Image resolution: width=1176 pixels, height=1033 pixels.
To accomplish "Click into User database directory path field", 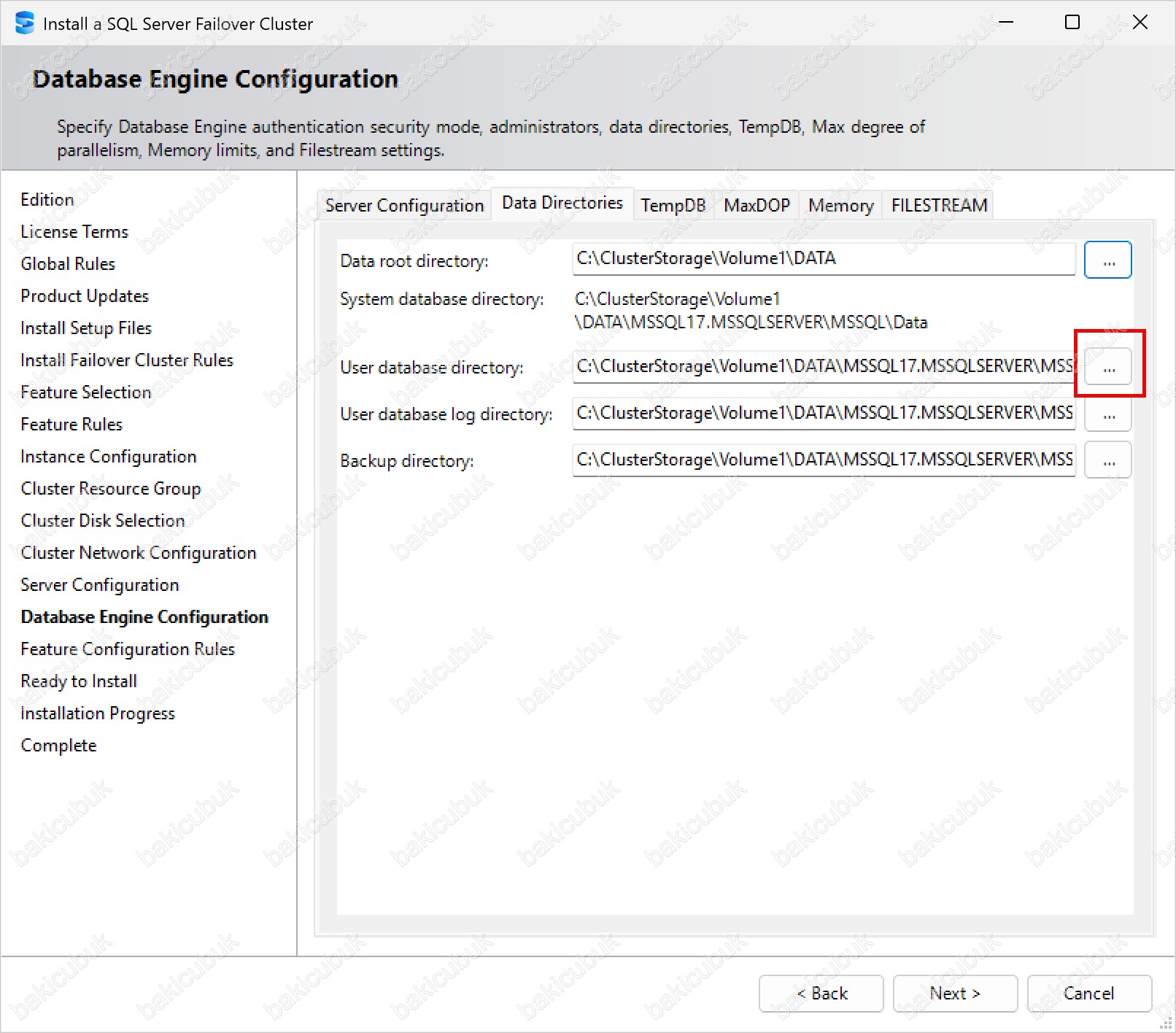I will [x=823, y=366].
